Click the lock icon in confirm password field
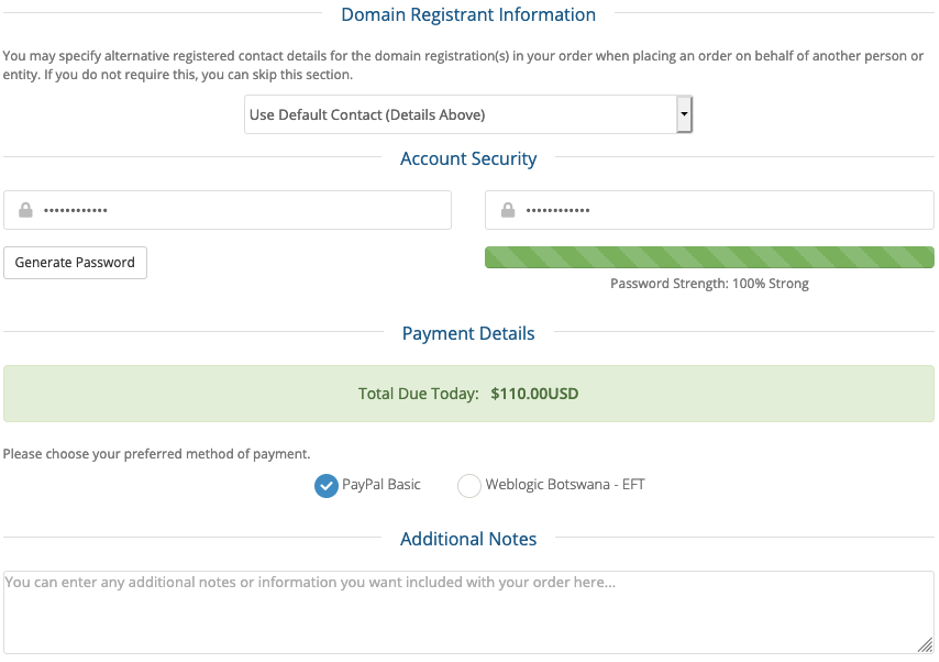 pos(508,210)
